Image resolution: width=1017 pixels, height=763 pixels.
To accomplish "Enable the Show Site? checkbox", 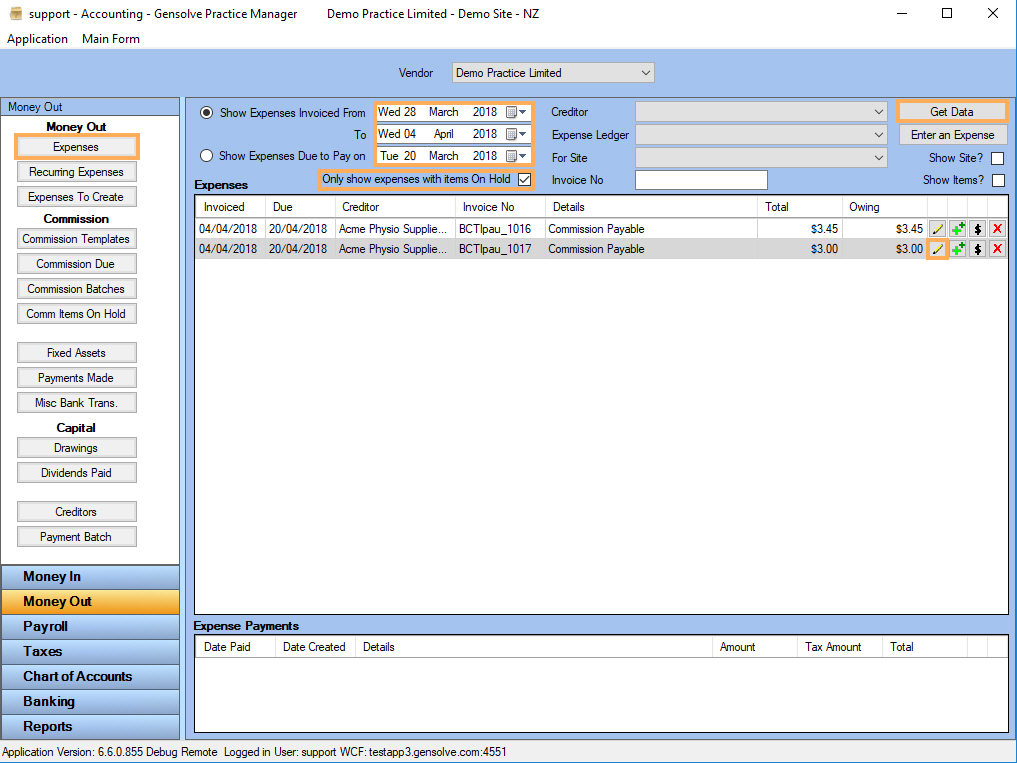I will pyautogui.click(x=997, y=159).
